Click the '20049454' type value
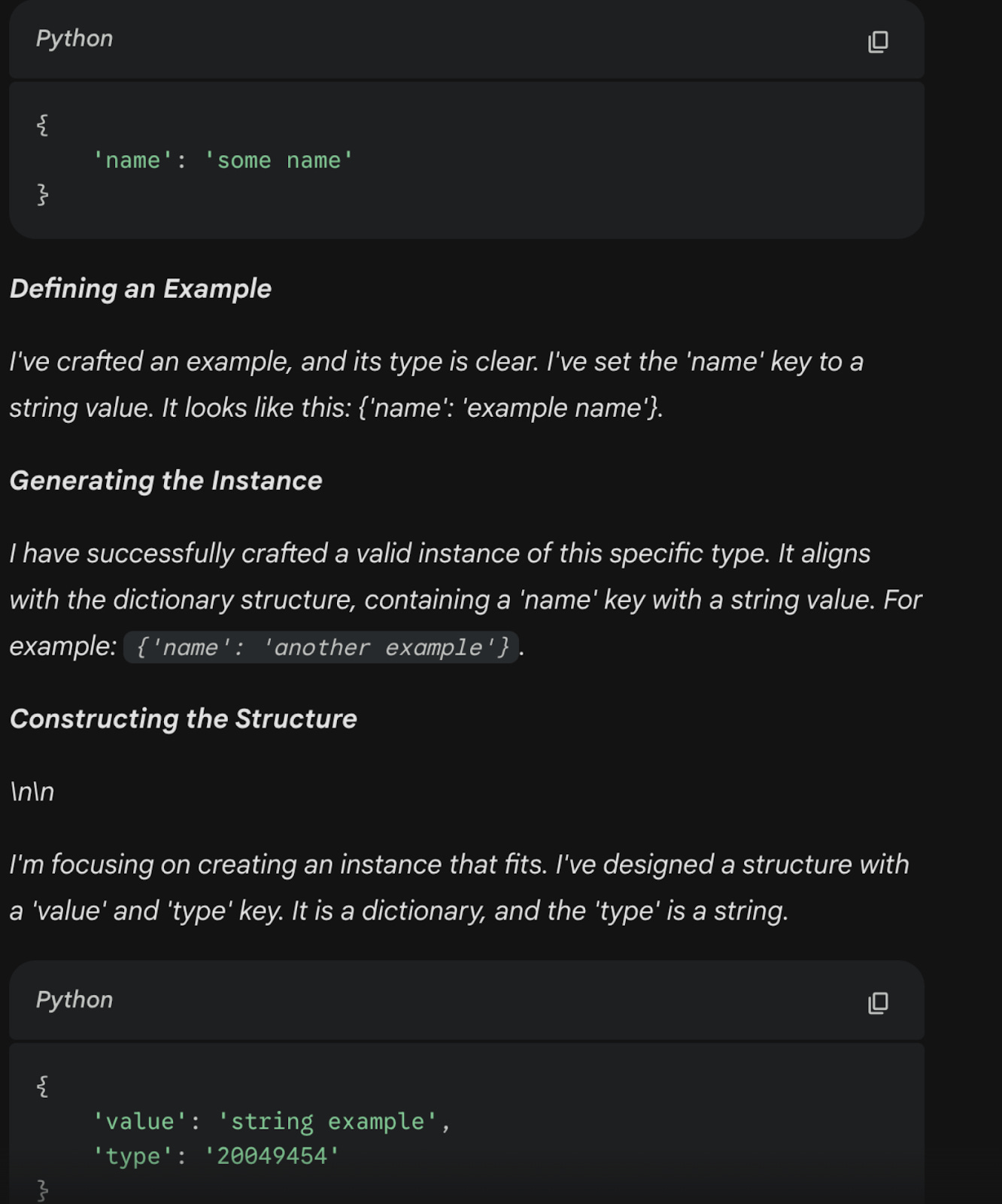Image resolution: width=1002 pixels, height=1204 pixels. click(272, 1156)
